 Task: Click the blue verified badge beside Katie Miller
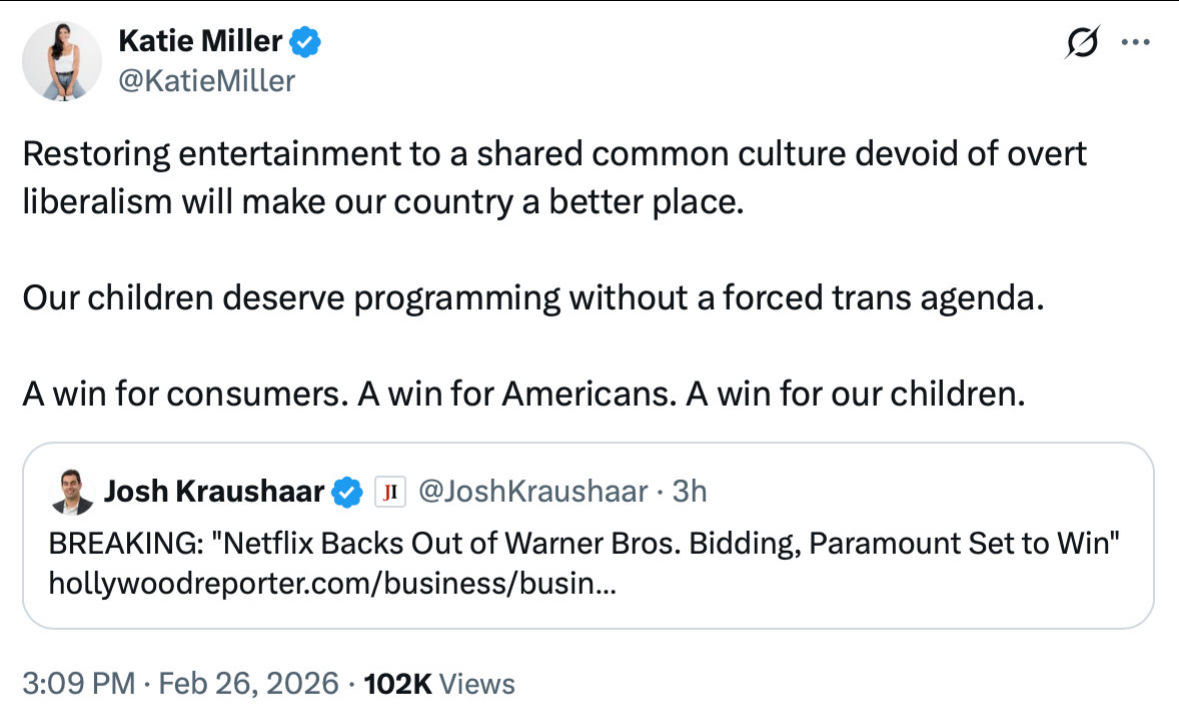click(x=305, y=43)
